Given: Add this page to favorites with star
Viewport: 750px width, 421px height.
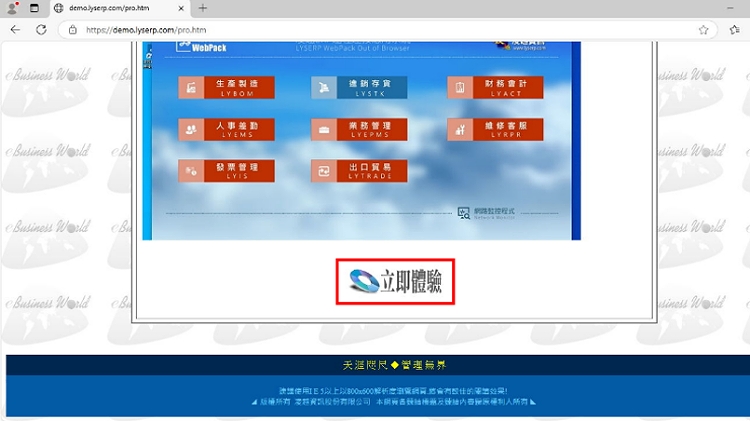Looking at the screenshot, I should pyautogui.click(x=704, y=30).
